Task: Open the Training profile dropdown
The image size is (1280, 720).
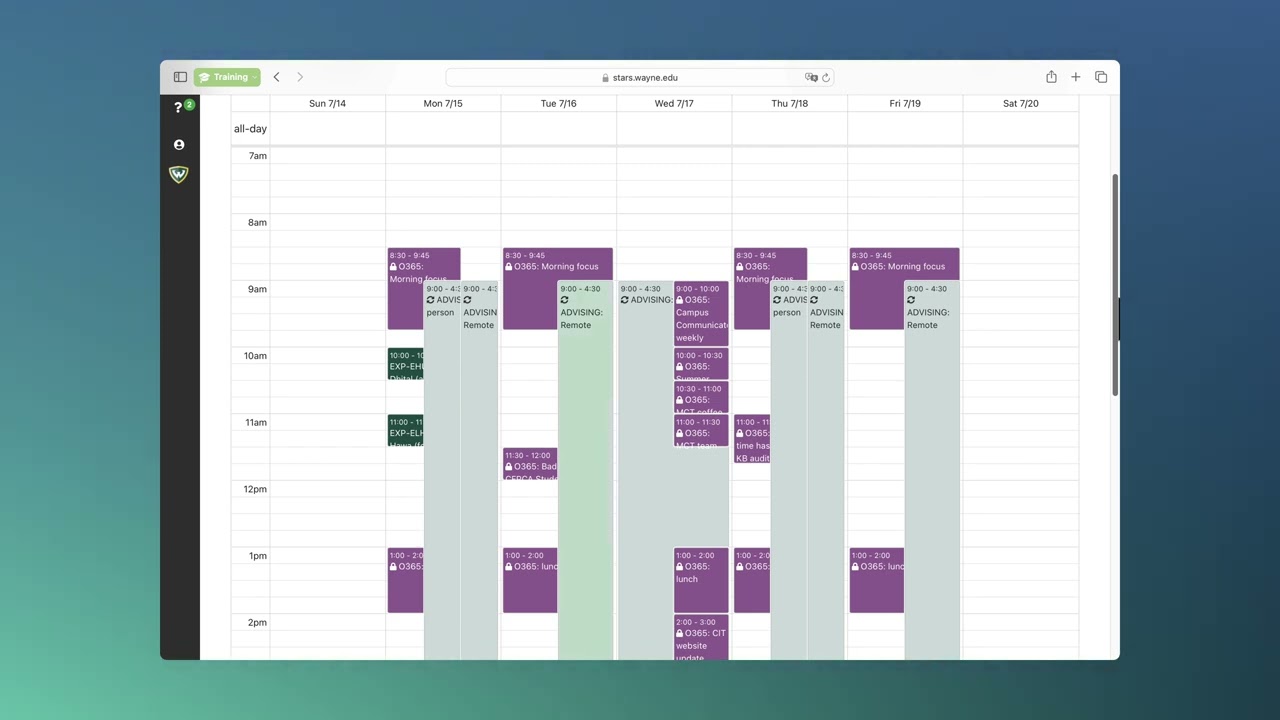Action: pyautogui.click(x=227, y=77)
